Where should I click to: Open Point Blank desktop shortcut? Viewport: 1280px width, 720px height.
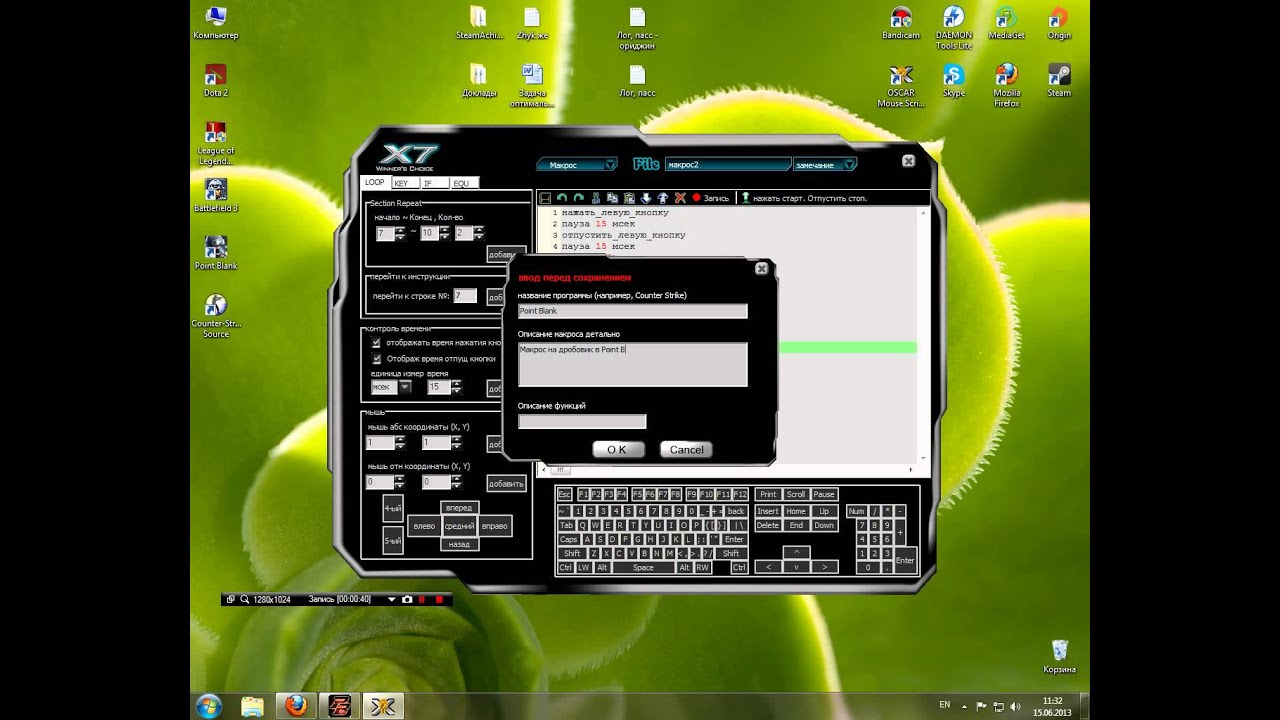215,254
